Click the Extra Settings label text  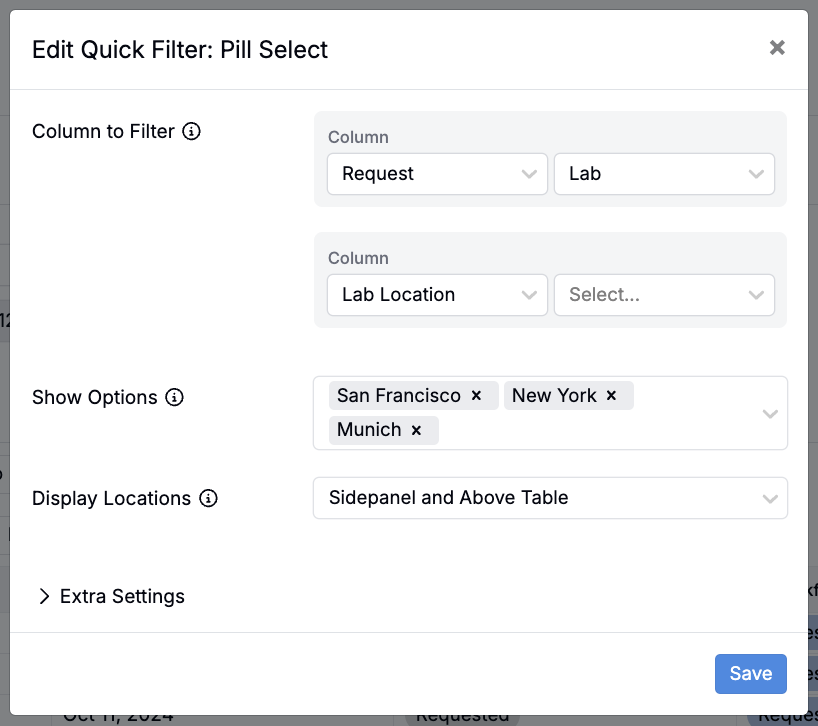pos(122,596)
